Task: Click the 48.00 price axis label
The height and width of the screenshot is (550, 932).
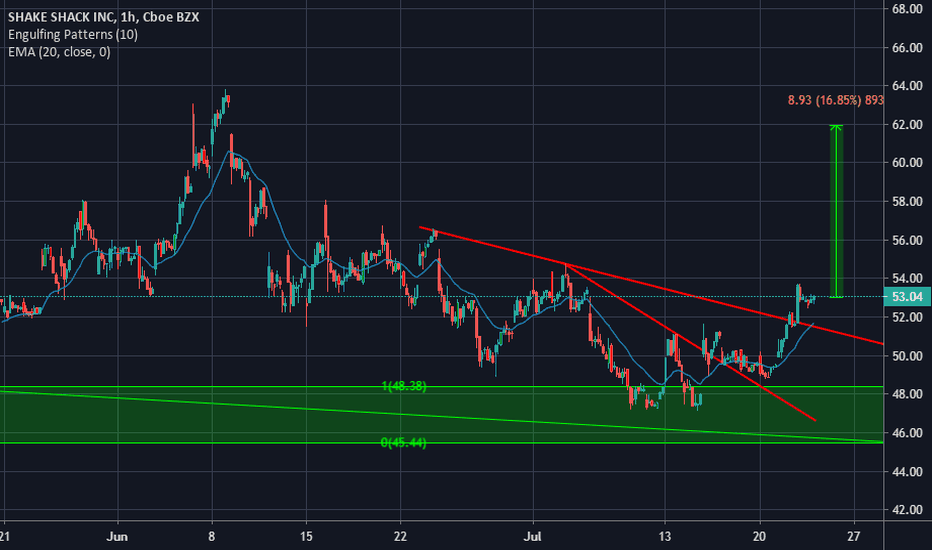Action: (x=907, y=394)
